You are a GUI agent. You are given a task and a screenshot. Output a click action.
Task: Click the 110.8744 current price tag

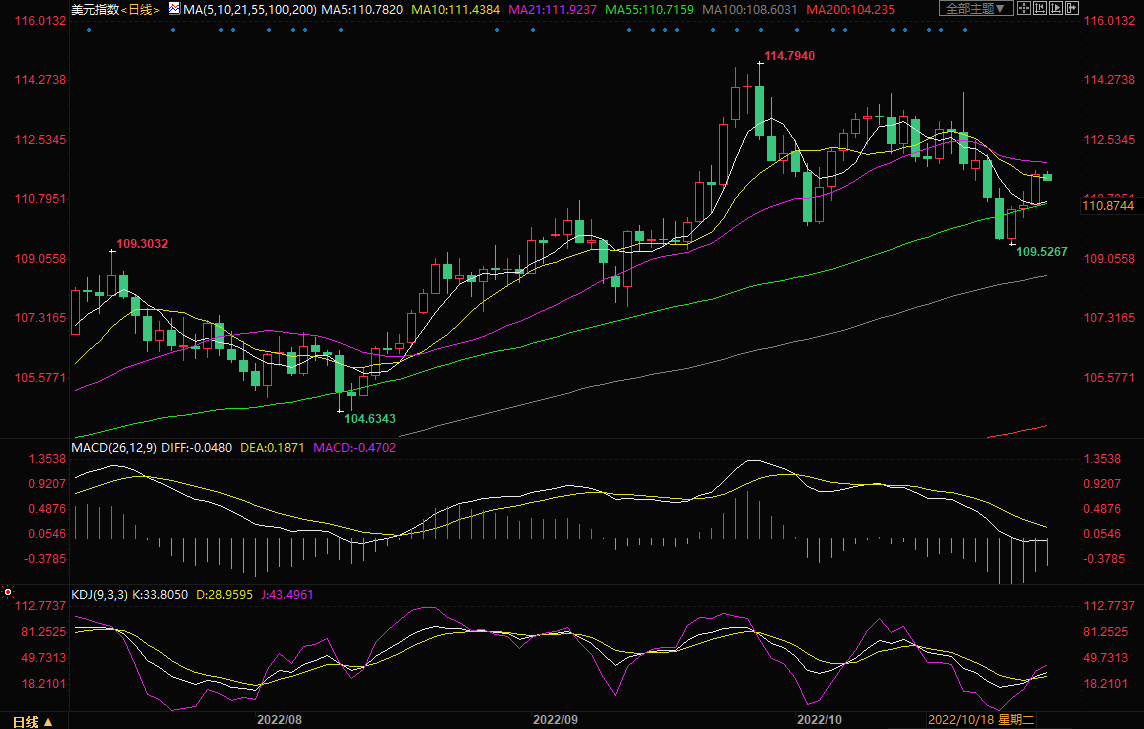pos(1111,206)
